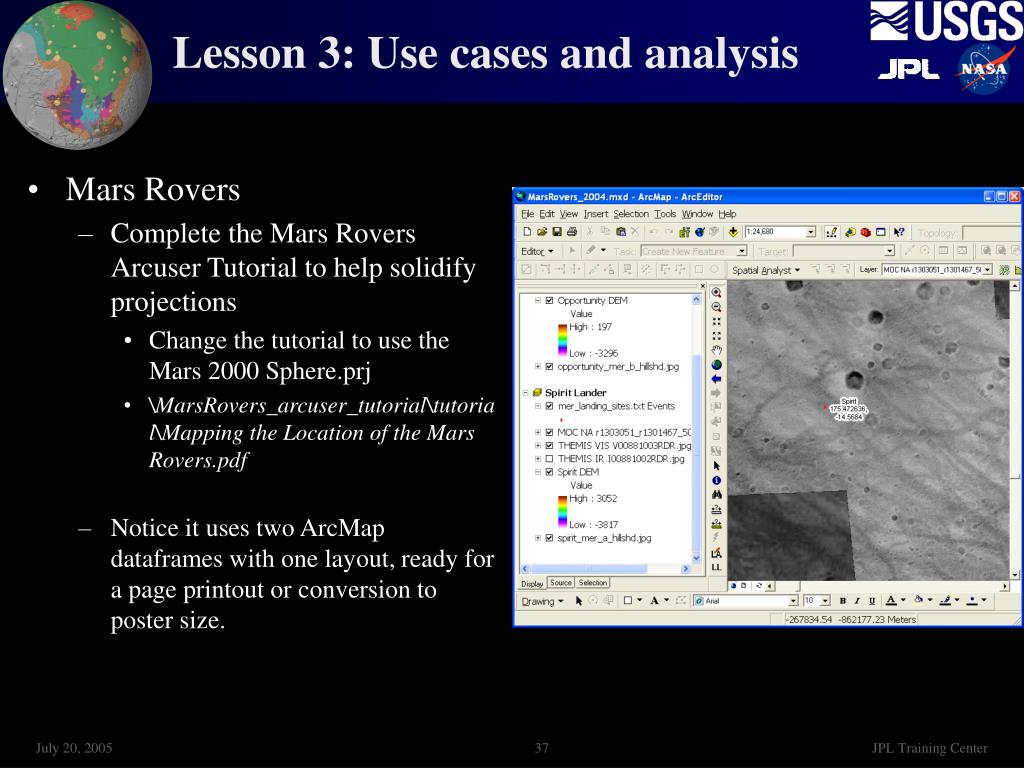The image size is (1024, 768).
Task: Open the Spatial Analyst dropdown menu
Action: tap(765, 270)
